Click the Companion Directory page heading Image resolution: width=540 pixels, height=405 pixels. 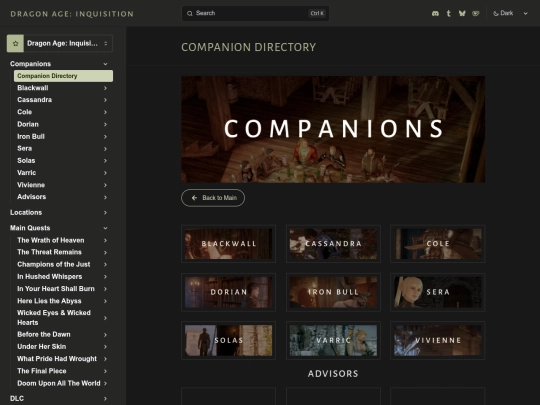coord(249,47)
